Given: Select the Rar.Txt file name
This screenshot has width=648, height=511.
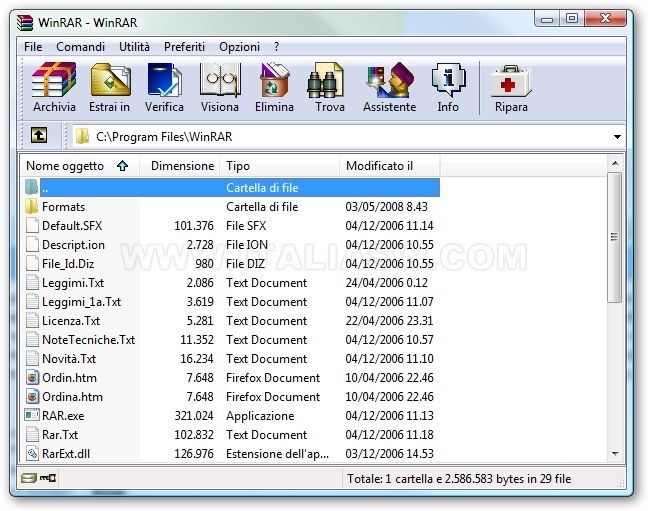Looking at the screenshot, I should pyautogui.click(x=60, y=435).
